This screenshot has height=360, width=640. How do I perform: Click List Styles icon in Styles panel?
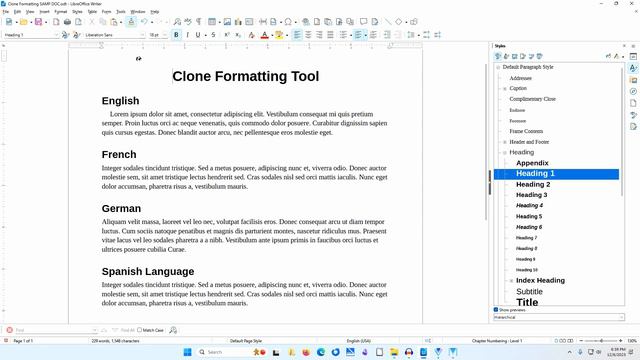pos(531,56)
